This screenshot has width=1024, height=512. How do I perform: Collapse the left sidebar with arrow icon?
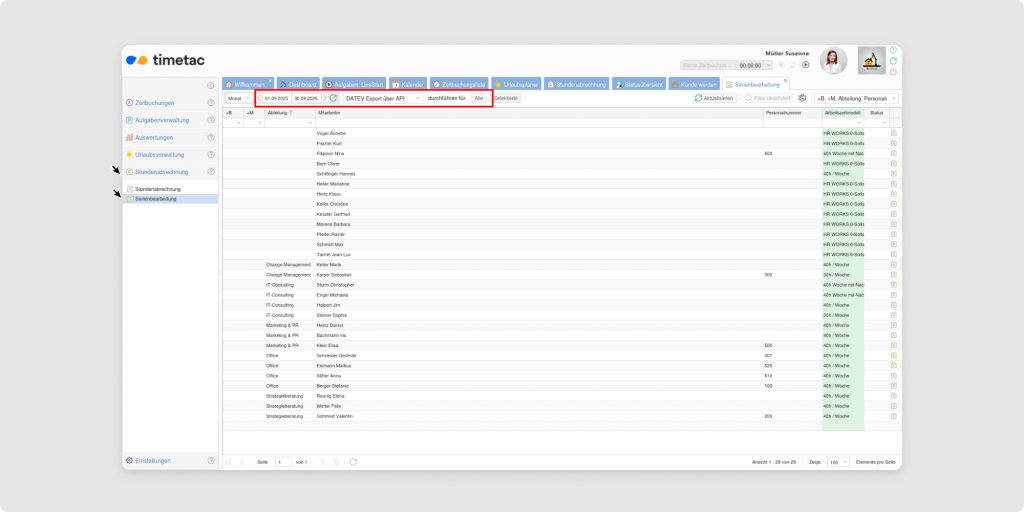[210, 86]
